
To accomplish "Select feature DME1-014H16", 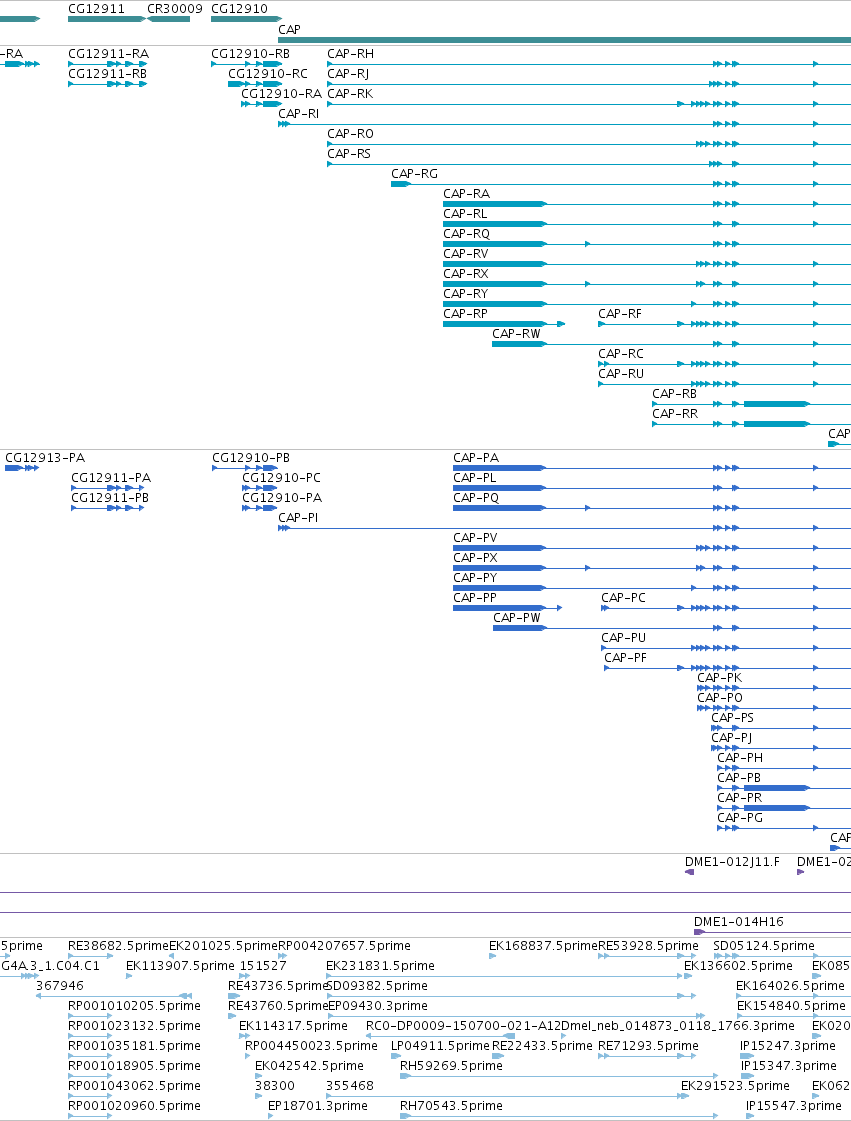I will tap(772, 932).
